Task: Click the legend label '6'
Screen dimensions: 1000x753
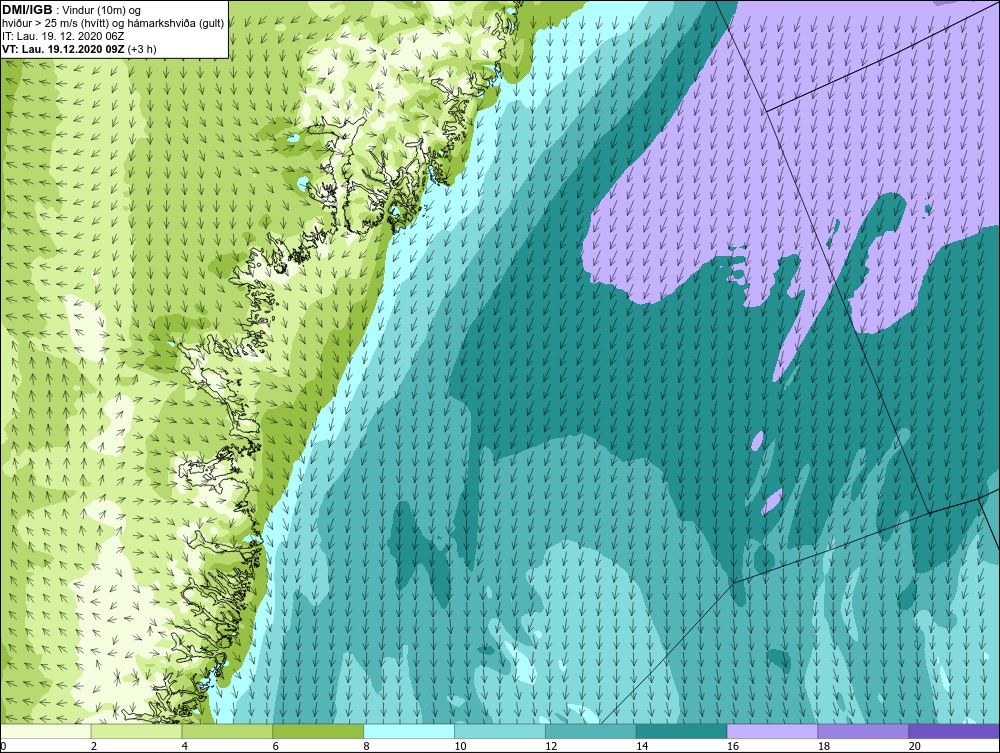Action: coord(276,746)
